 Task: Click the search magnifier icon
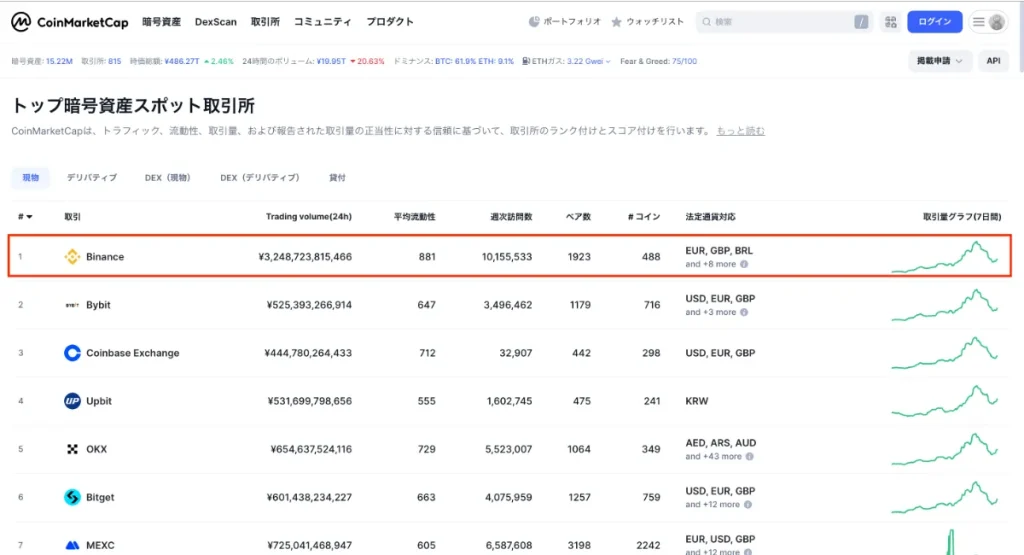pos(706,22)
